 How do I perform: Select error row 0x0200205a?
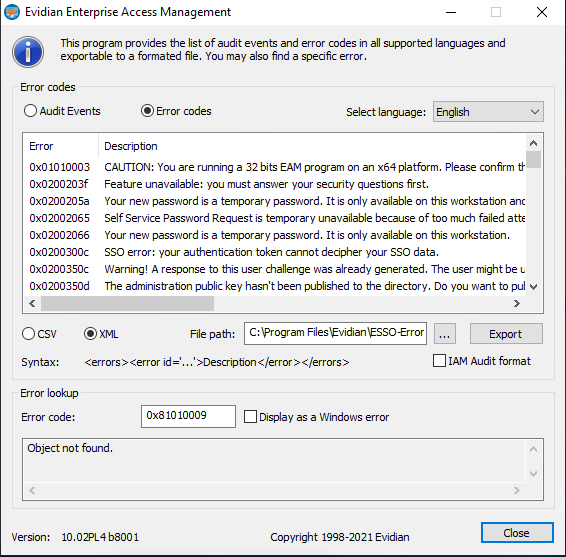(x=274, y=201)
